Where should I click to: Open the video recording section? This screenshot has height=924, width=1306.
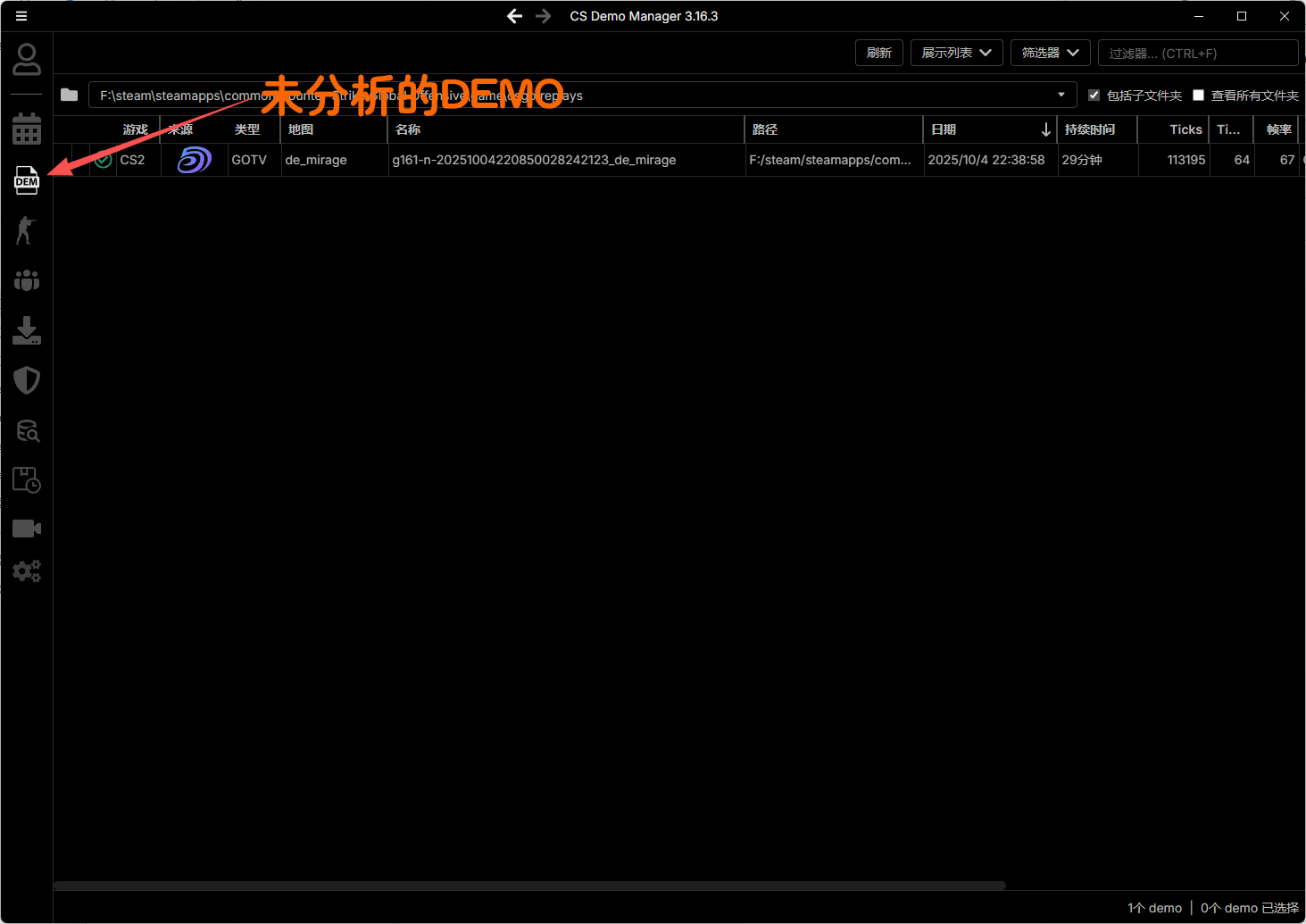27,528
